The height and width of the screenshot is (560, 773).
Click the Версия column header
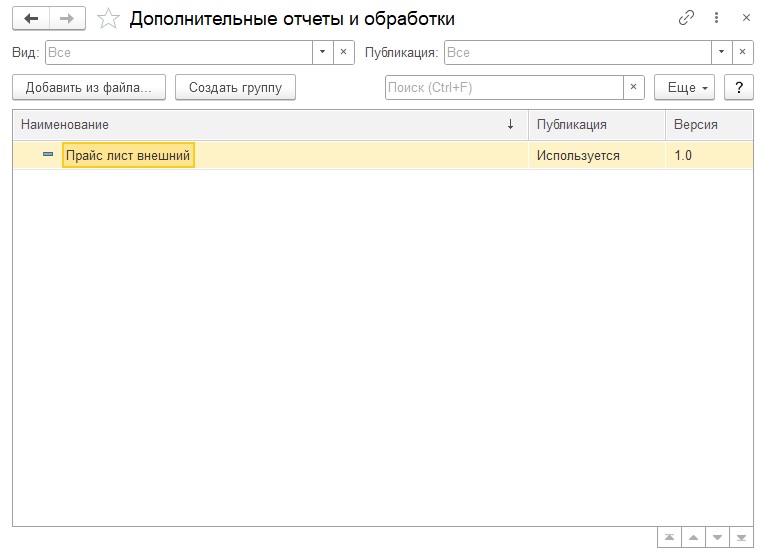click(x=709, y=125)
